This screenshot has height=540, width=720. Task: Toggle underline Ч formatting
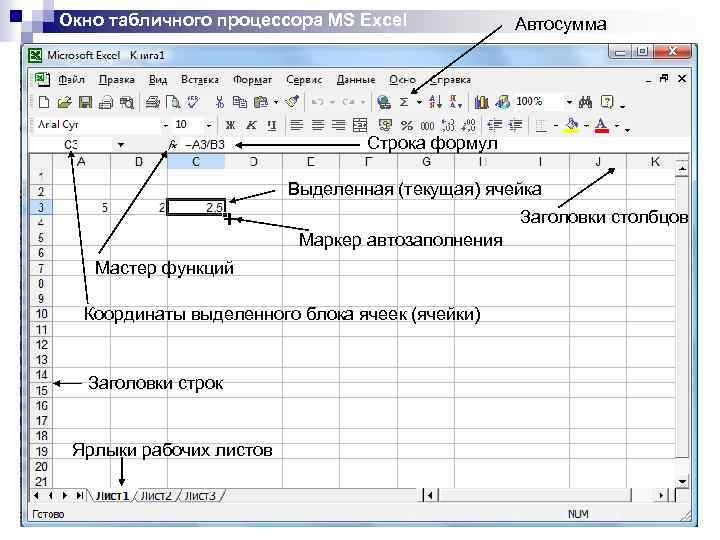pos(272,125)
